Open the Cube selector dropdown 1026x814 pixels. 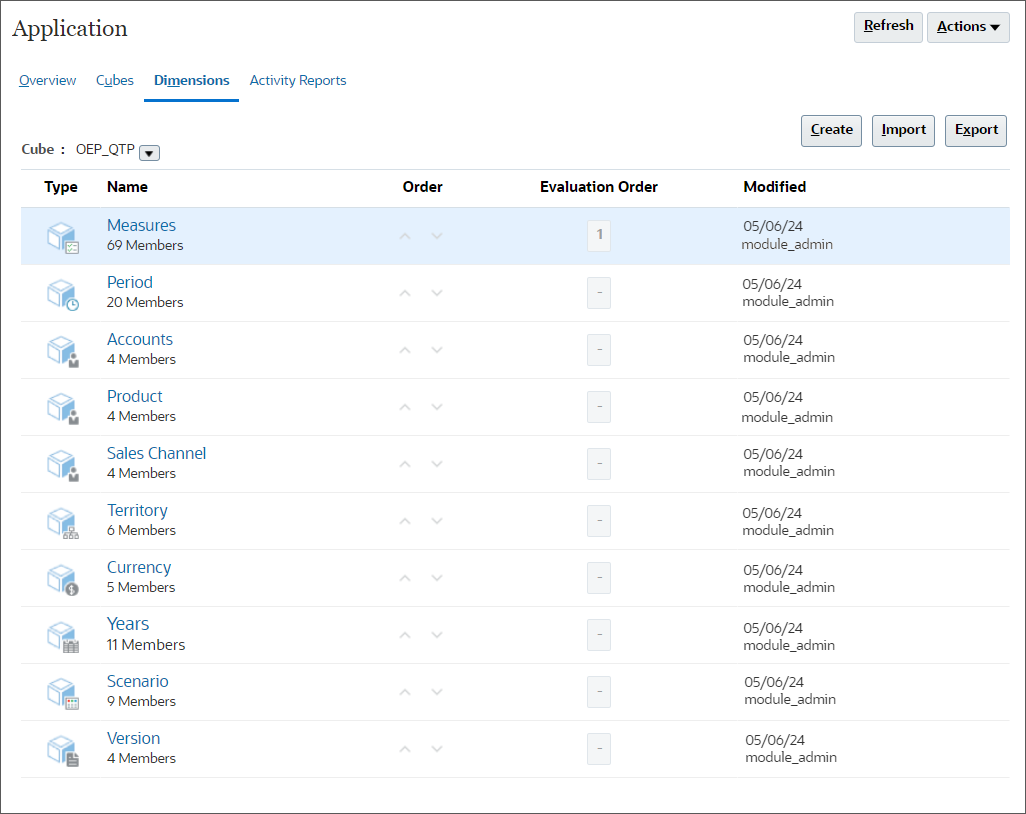coord(148,152)
